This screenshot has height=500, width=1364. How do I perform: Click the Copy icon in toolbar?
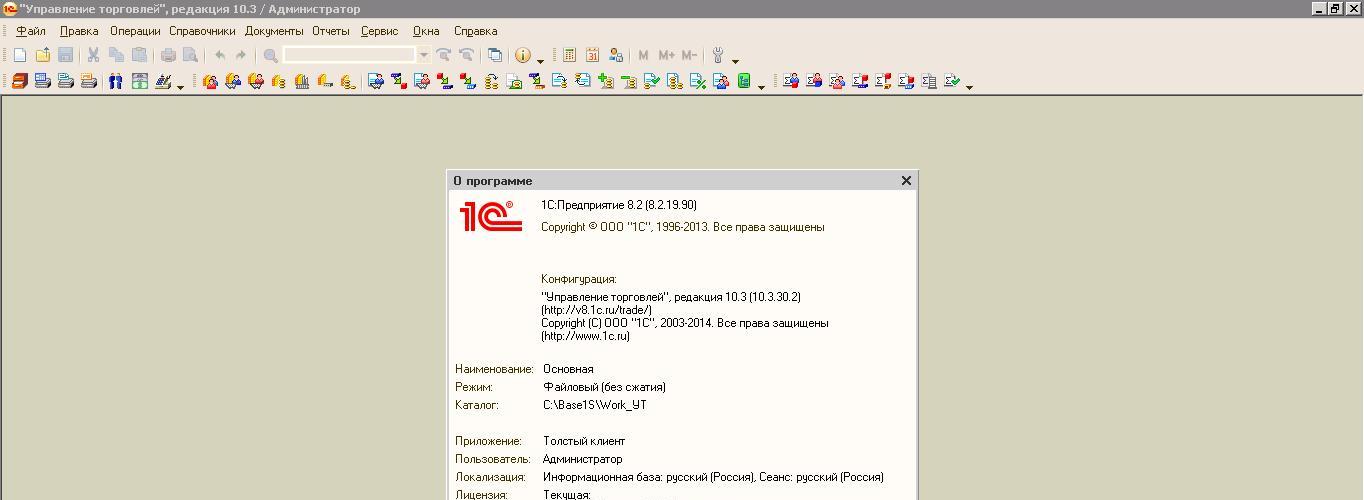(x=116, y=55)
